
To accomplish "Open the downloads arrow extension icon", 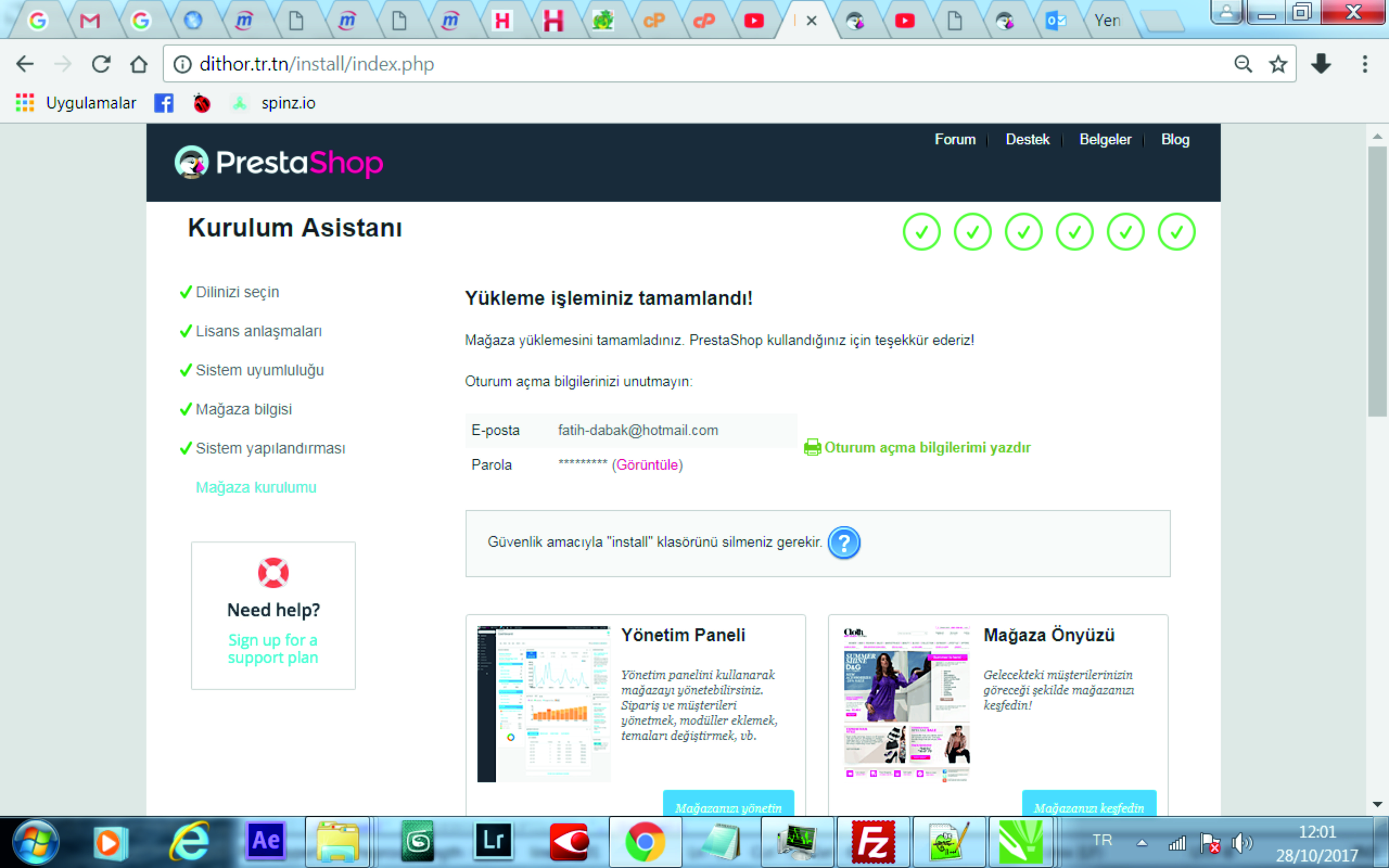I will pyautogui.click(x=1321, y=64).
